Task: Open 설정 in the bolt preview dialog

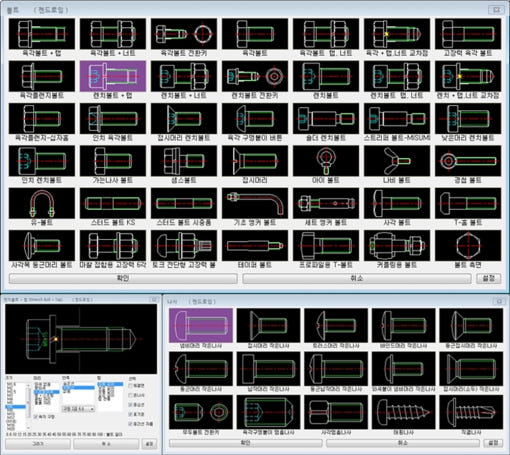Action: (149, 444)
